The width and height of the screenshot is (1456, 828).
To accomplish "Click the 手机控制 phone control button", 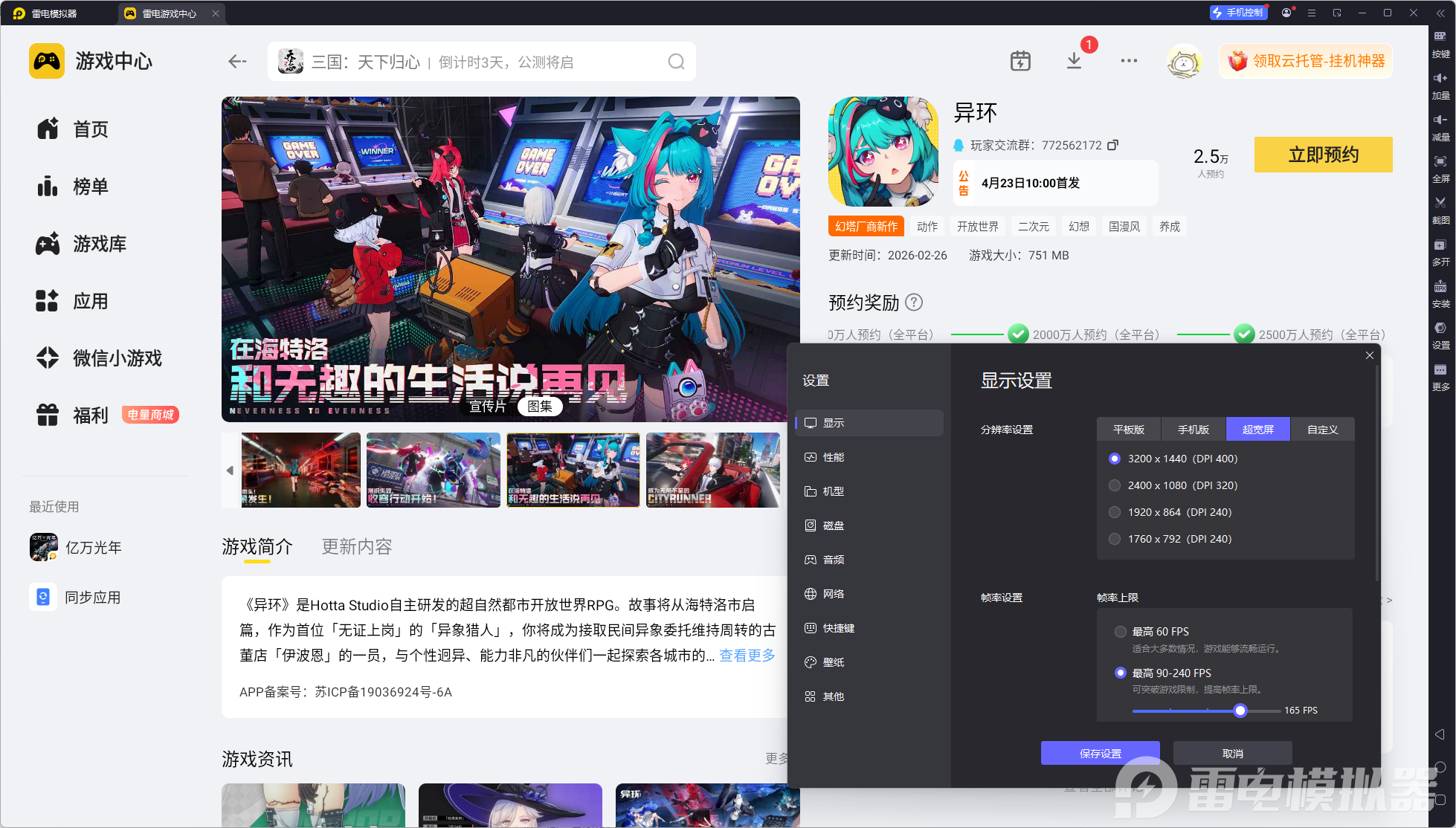I will point(1238,13).
